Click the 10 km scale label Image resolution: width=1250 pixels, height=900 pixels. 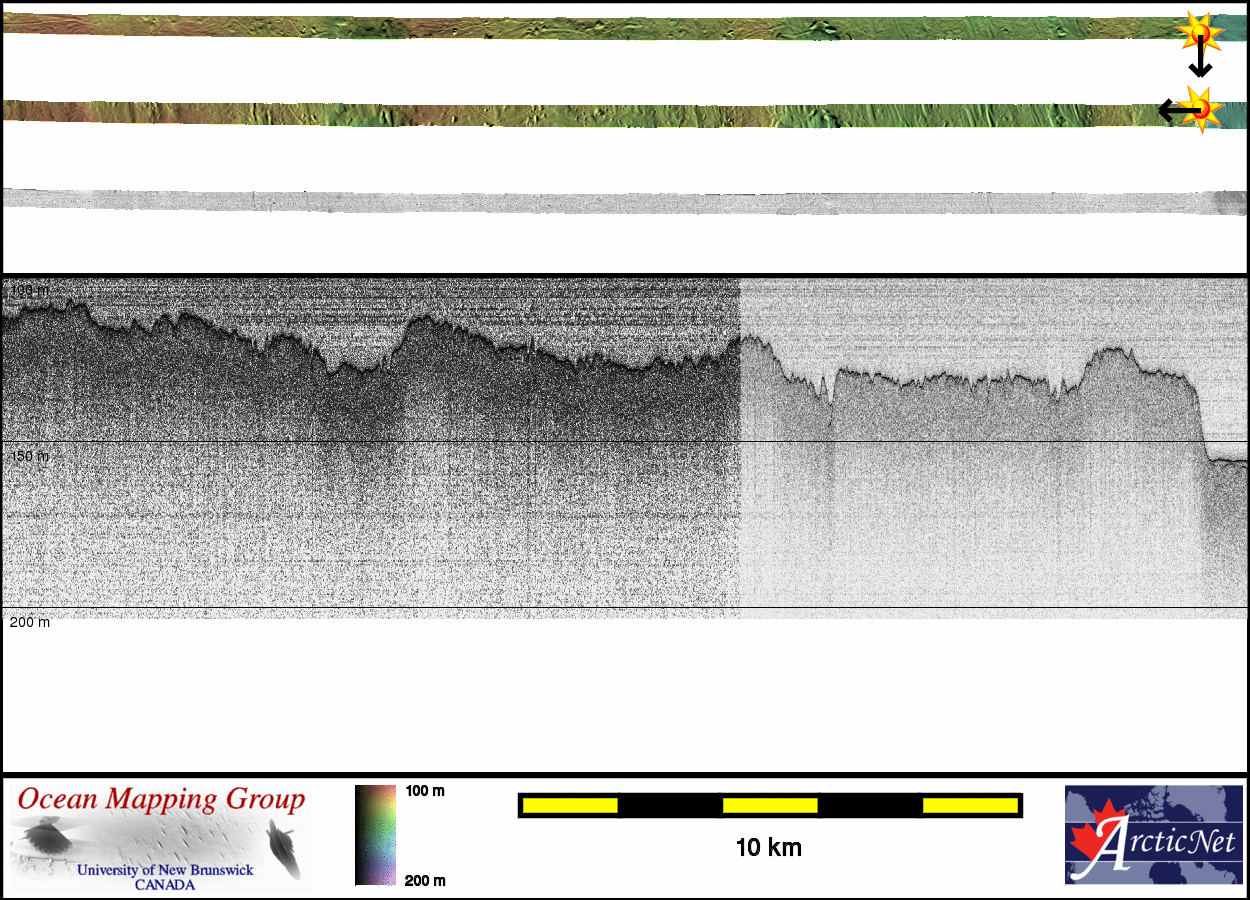(768, 848)
